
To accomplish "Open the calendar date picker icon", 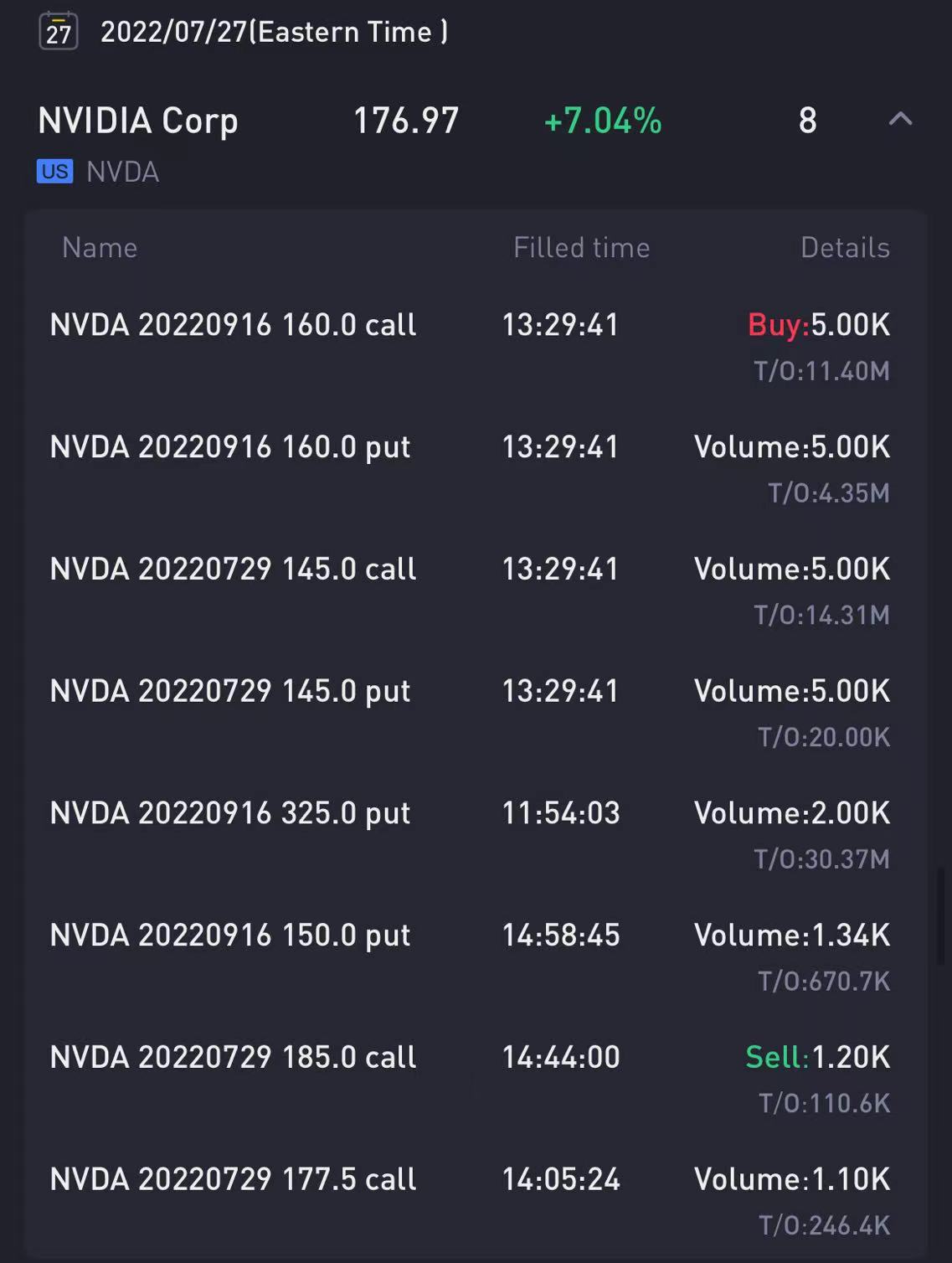I will click(x=59, y=31).
